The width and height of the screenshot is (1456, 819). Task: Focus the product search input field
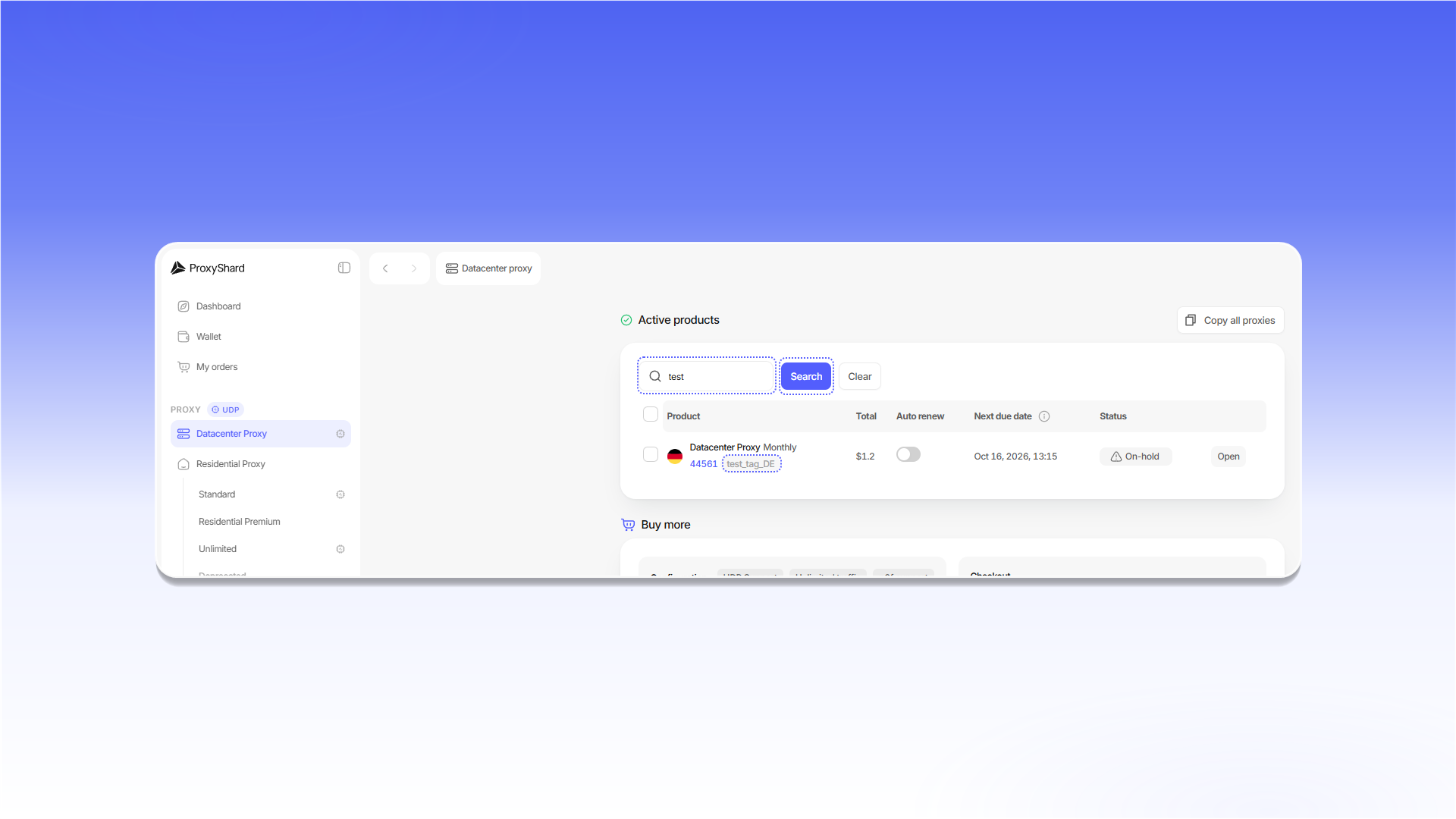[706, 376]
